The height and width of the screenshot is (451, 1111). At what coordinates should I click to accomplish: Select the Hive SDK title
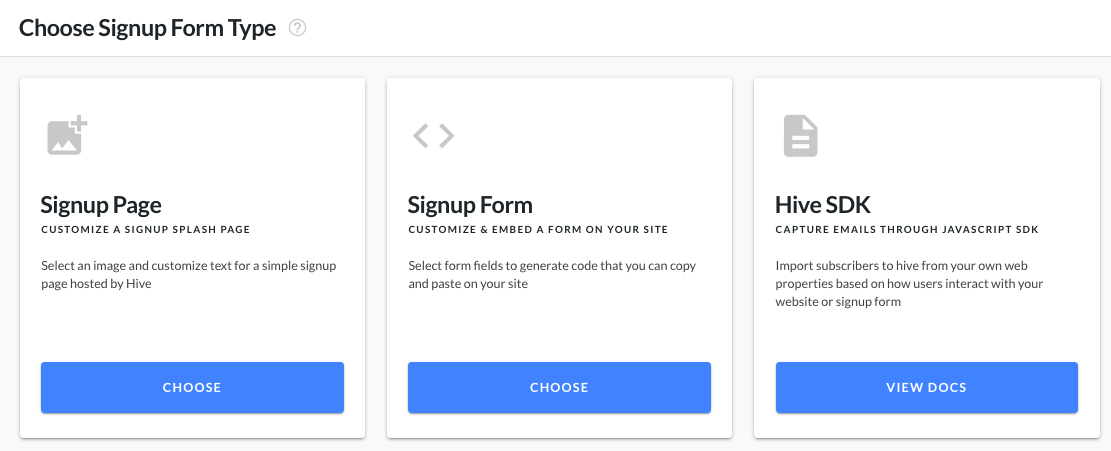tap(823, 205)
